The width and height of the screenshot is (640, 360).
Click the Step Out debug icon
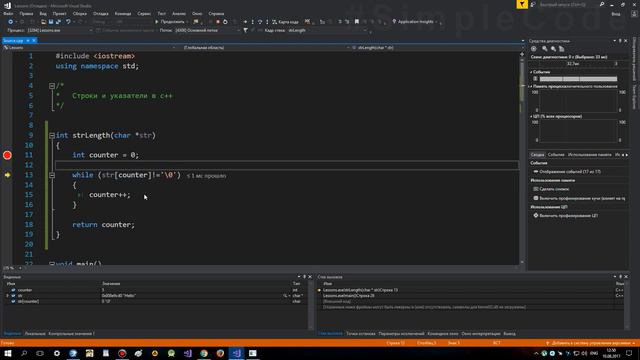[x=267, y=22]
